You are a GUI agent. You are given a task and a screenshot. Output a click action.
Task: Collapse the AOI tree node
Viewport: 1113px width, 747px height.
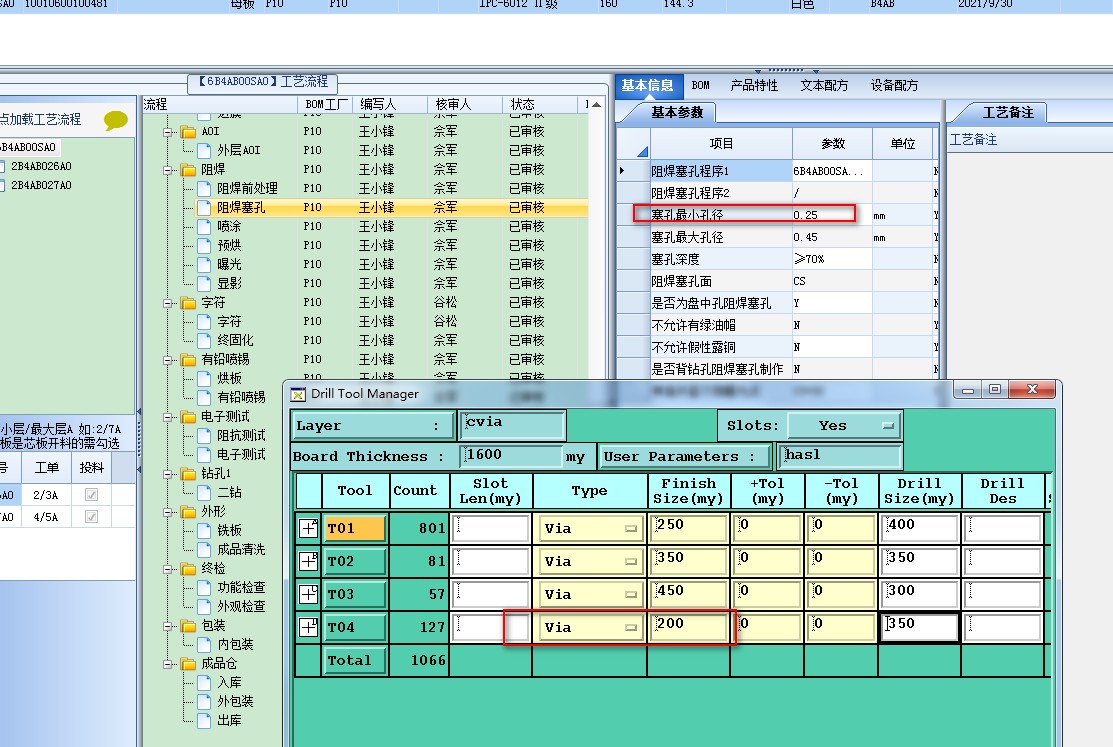tap(168, 132)
